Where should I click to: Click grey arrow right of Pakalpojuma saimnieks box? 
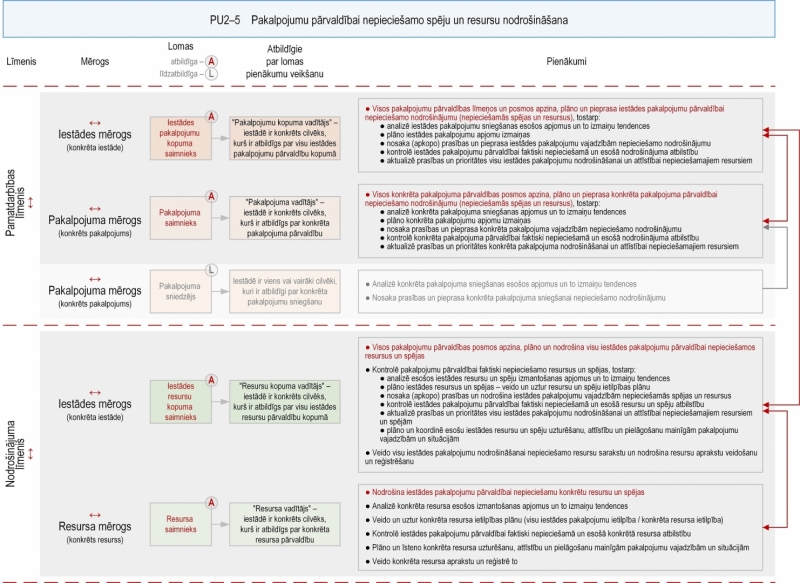click(220, 218)
